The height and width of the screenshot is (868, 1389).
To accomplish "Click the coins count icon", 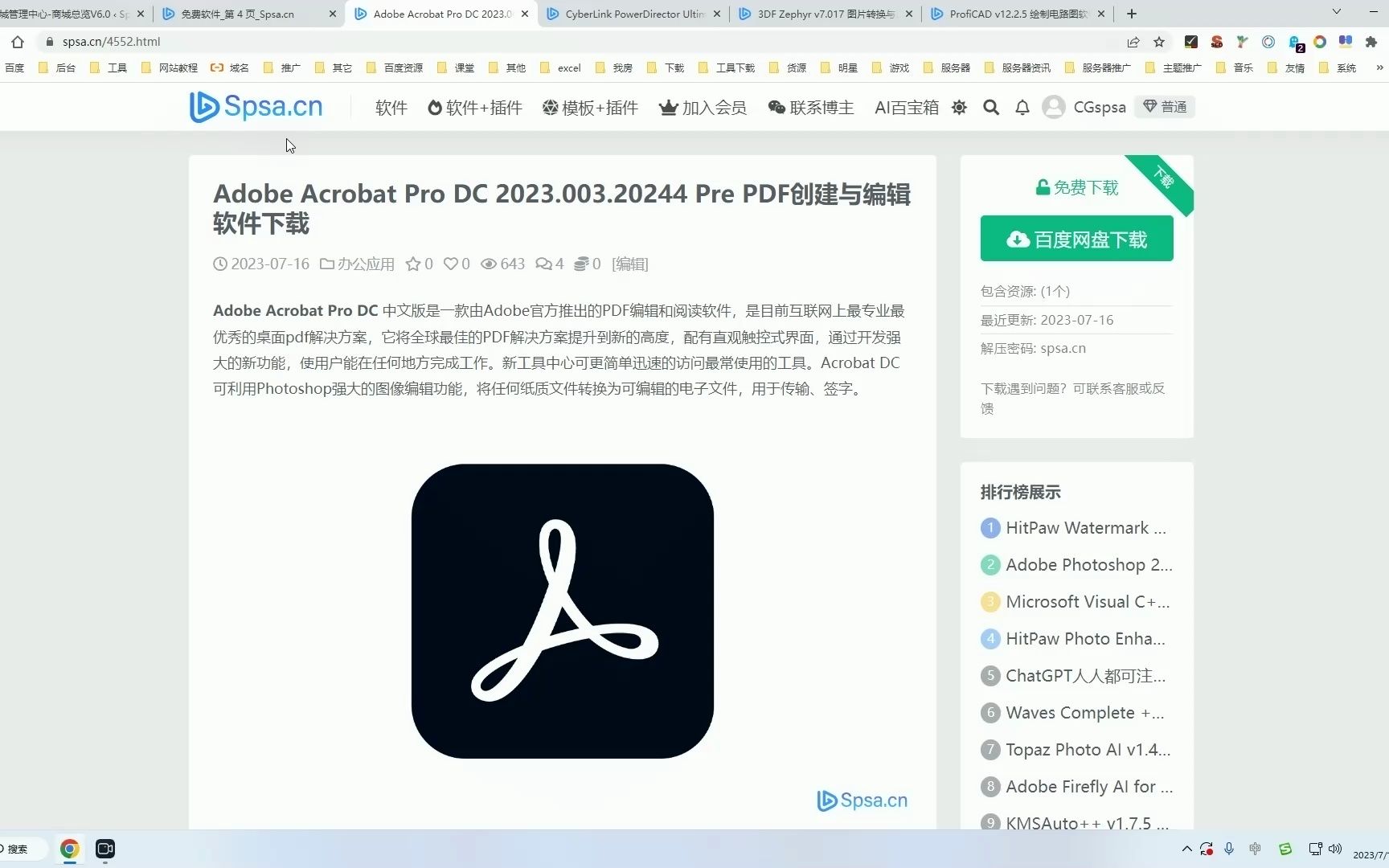I will (x=582, y=264).
